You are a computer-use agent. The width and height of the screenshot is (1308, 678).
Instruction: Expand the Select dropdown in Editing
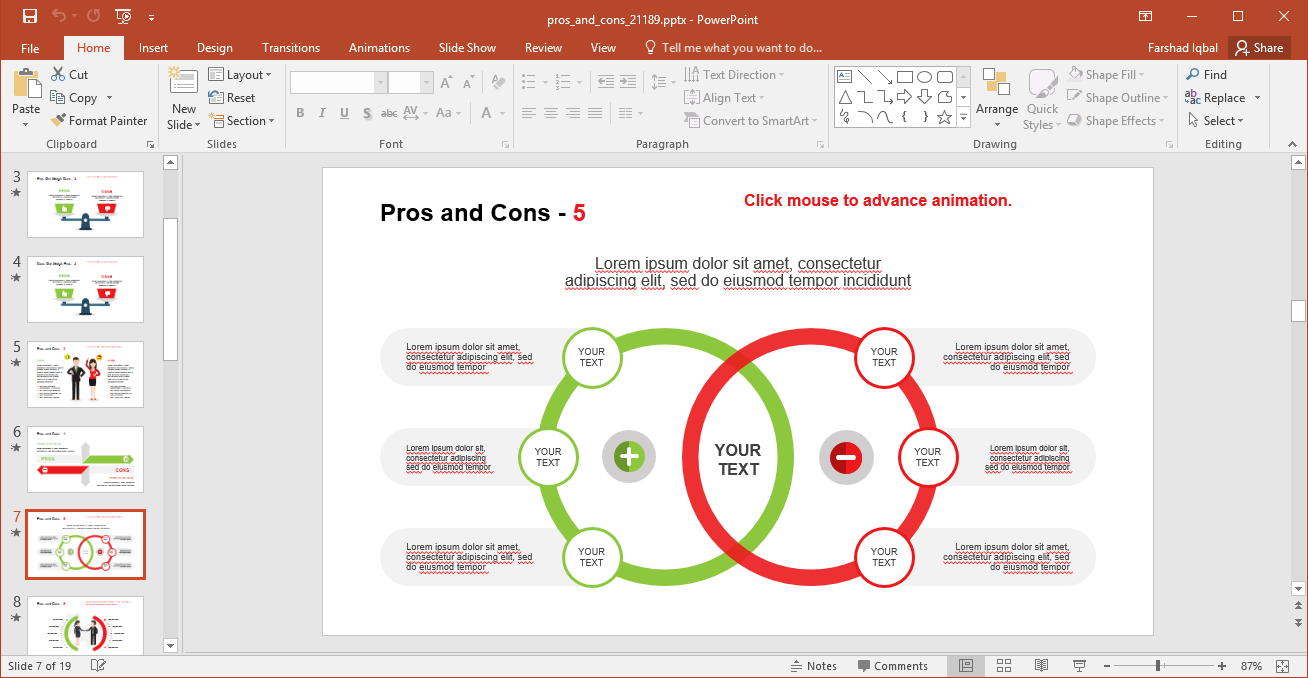1217,121
